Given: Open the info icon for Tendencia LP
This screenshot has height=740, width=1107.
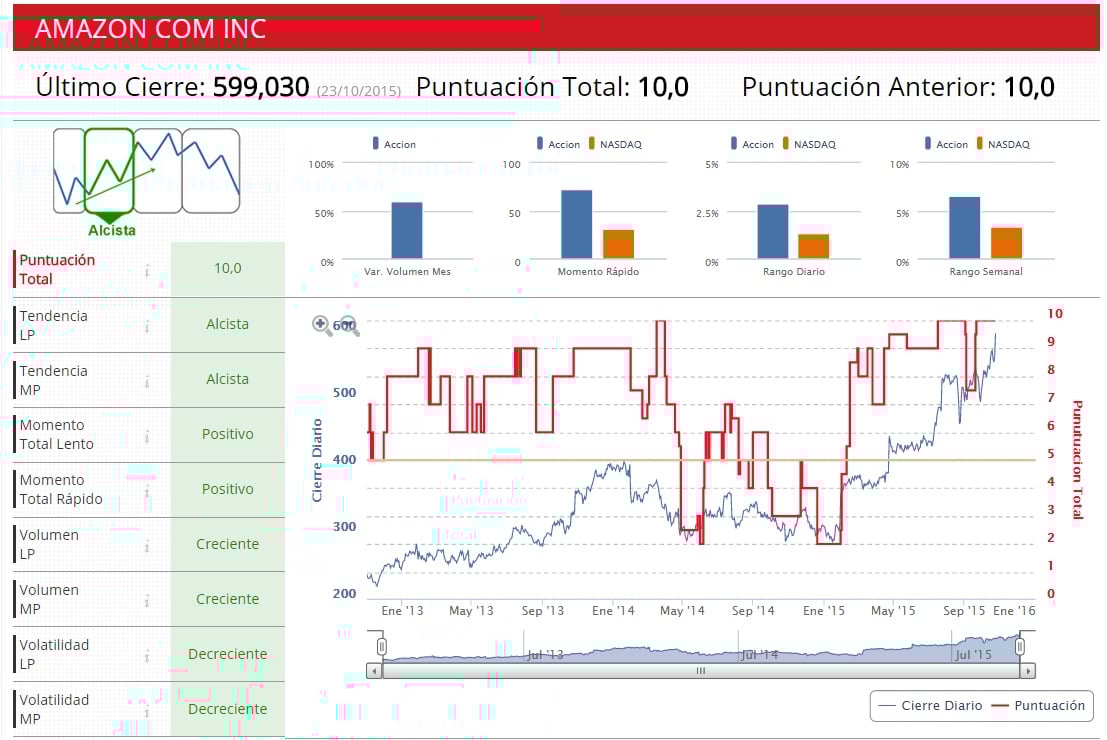Looking at the screenshot, I should point(147,326).
